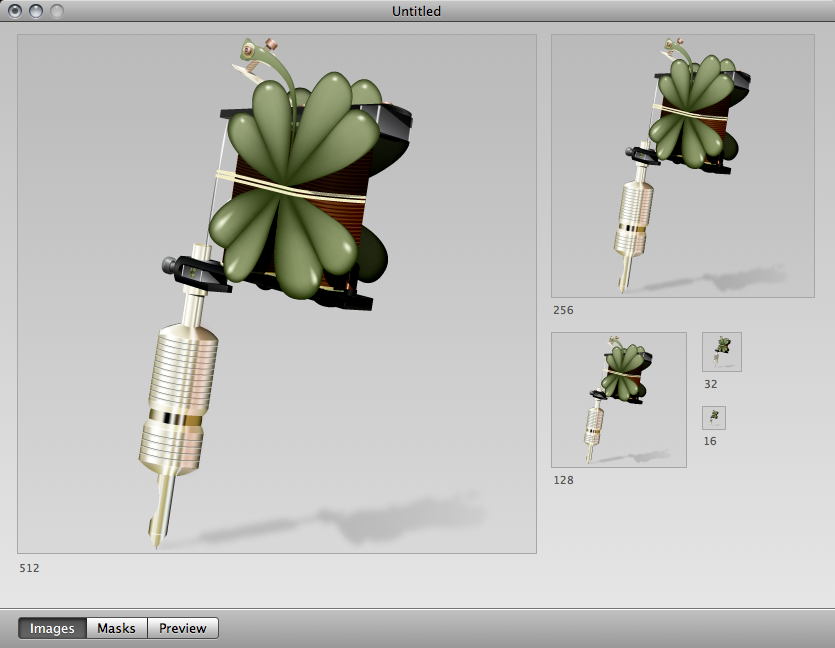Select the Images tab
The width and height of the screenshot is (835, 648).
click(51, 628)
